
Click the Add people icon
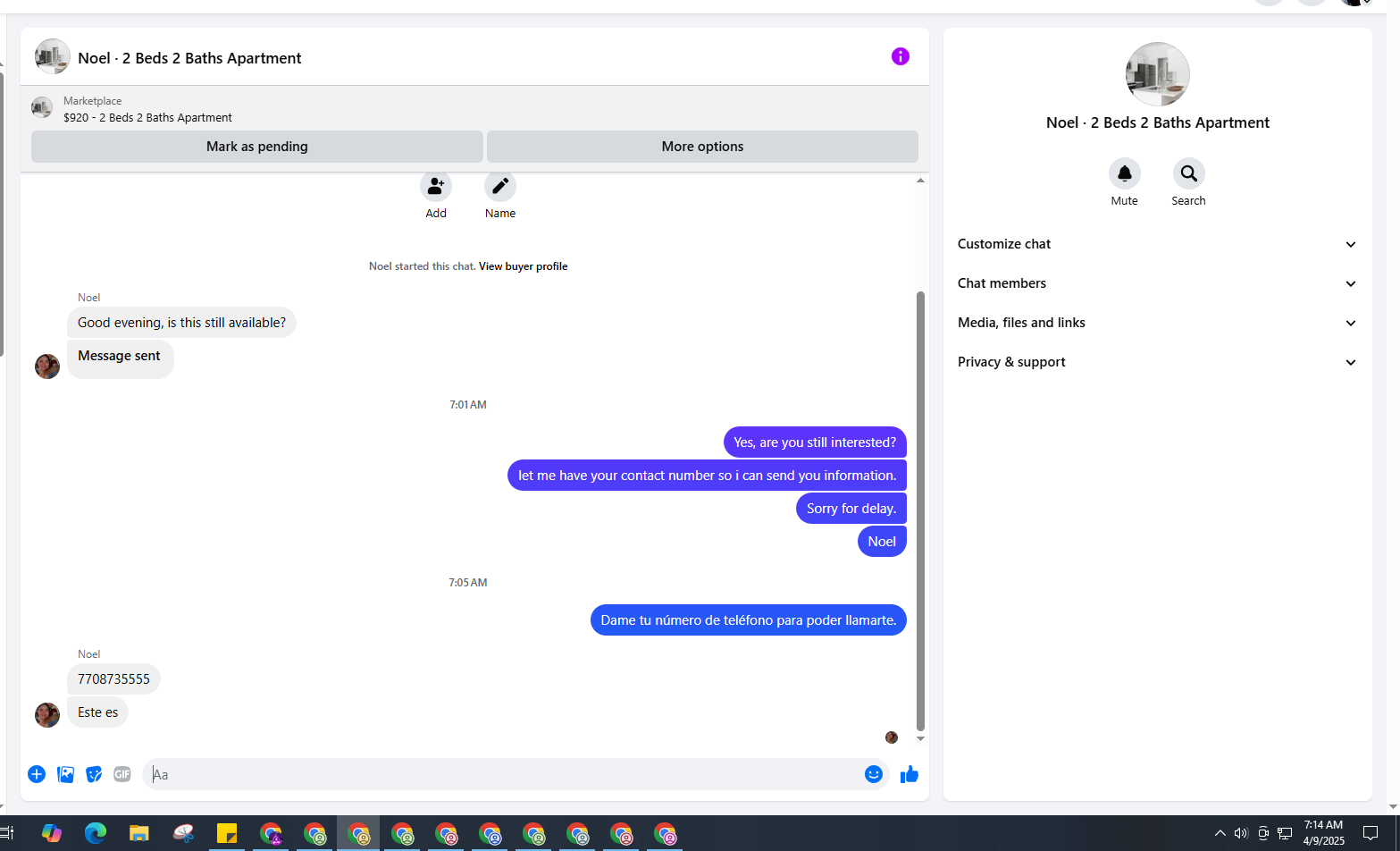click(436, 186)
